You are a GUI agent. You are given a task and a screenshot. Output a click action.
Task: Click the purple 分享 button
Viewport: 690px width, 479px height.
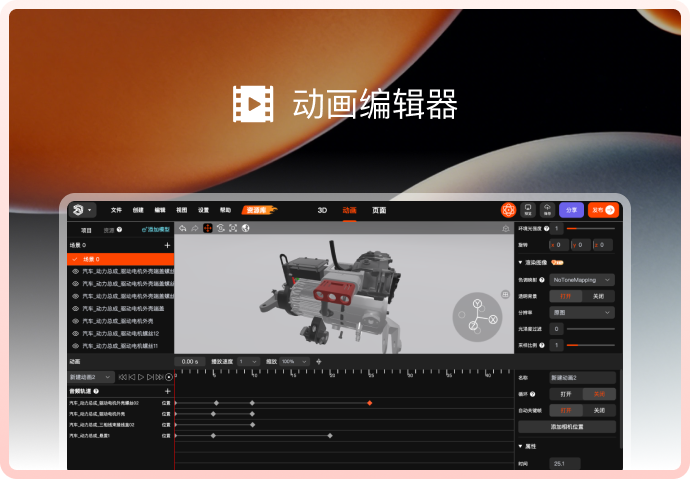tap(571, 210)
